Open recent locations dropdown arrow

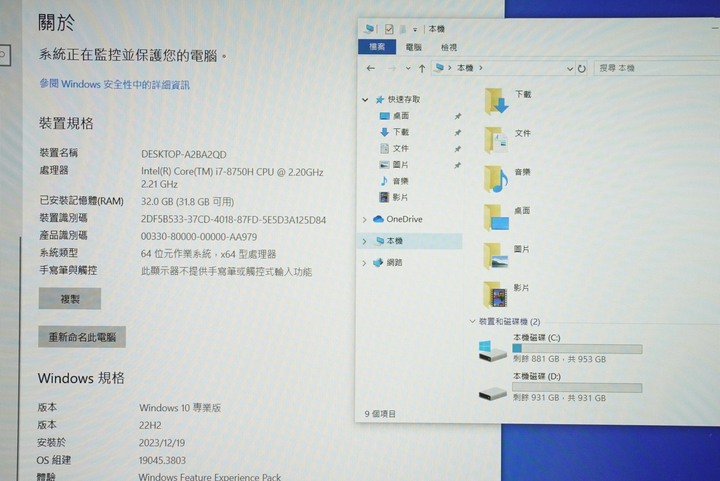point(408,68)
